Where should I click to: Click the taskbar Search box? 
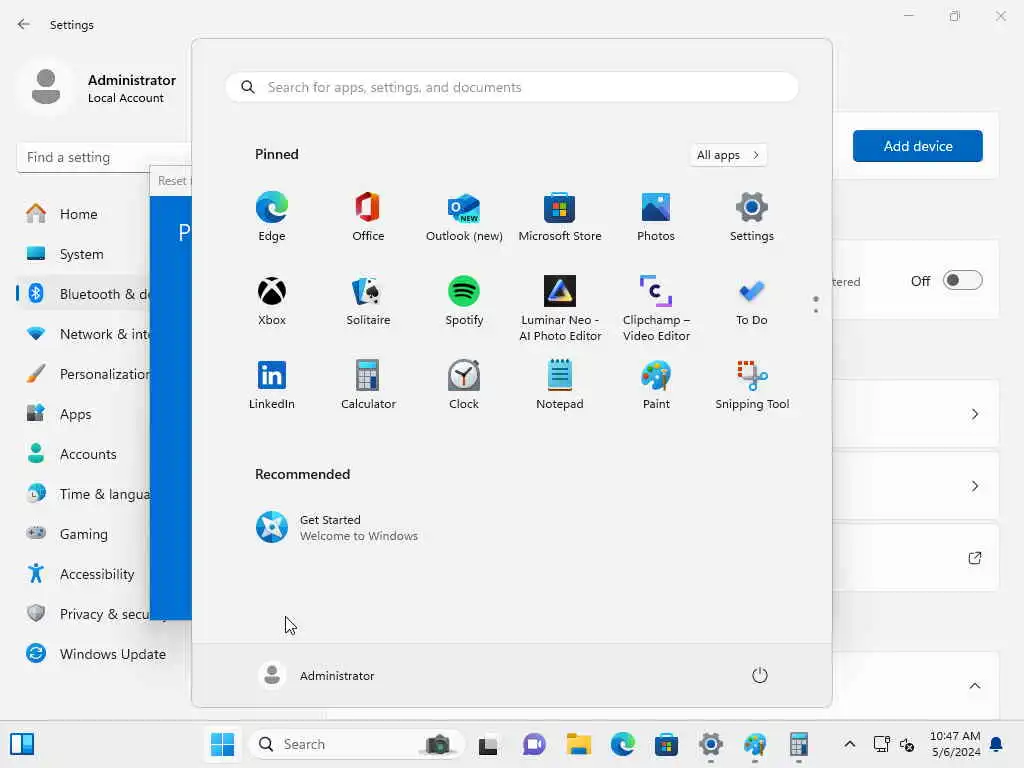357,744
